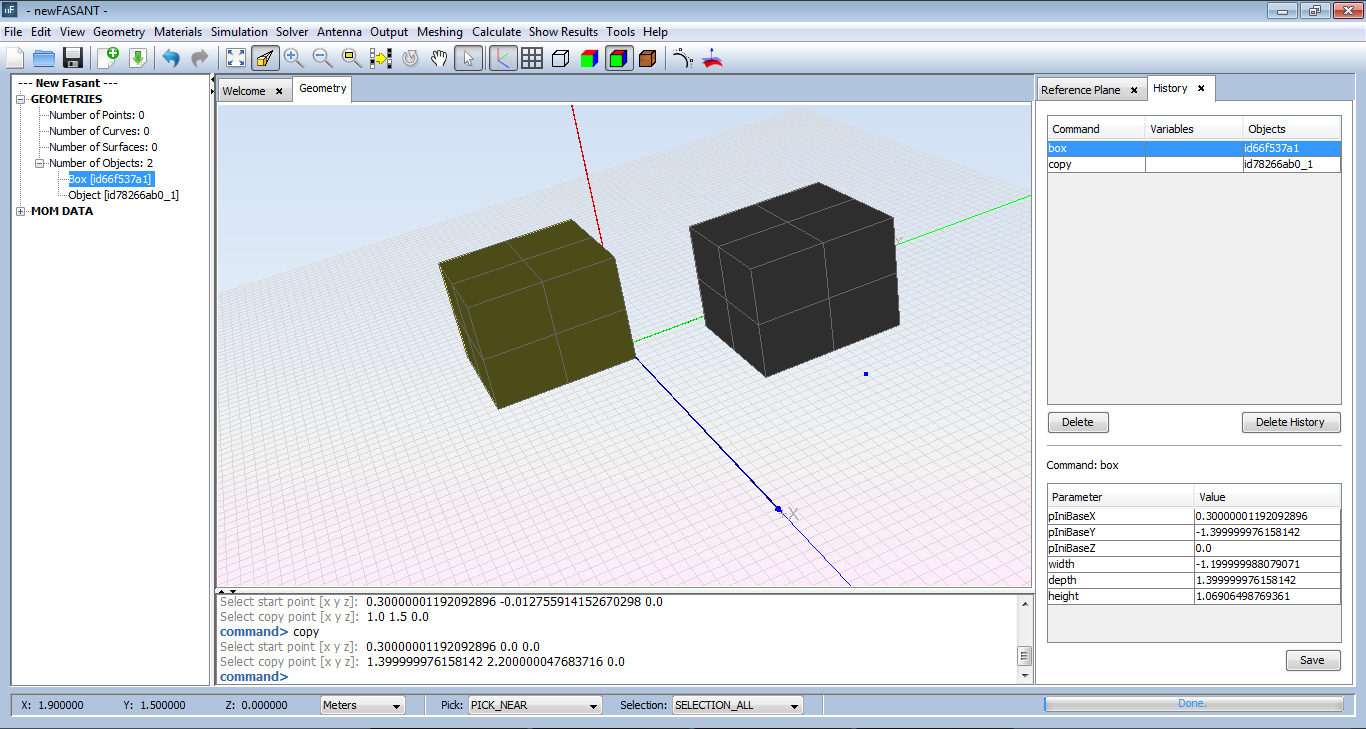The height and width of the screenshot is (729, 1366).
Task: Switch to the Reference Plane tab
Action: tap(1080, 90)
